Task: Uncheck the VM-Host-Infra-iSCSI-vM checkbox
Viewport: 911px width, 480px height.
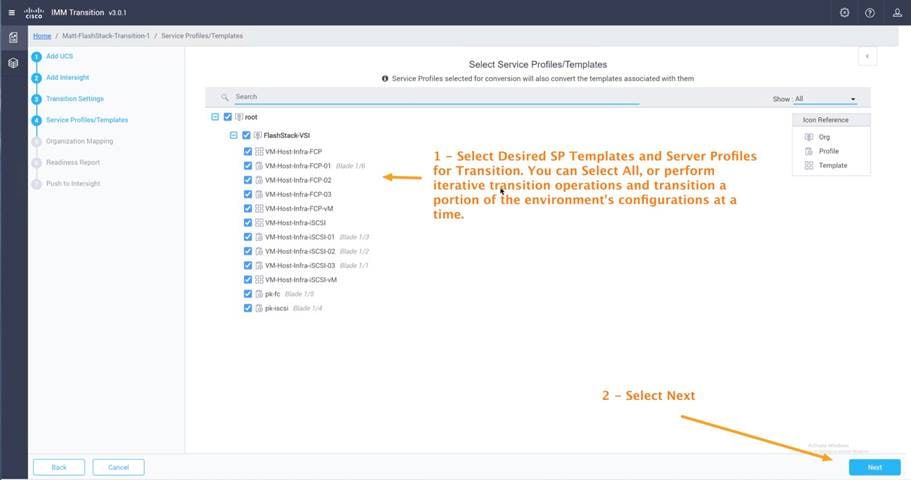Action: tap(248, 280)
